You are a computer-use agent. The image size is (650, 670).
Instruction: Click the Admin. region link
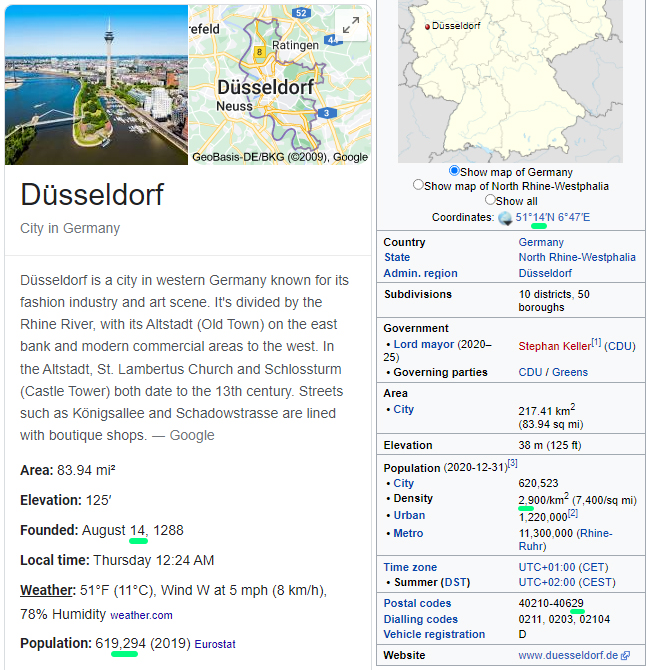(421, 273)
